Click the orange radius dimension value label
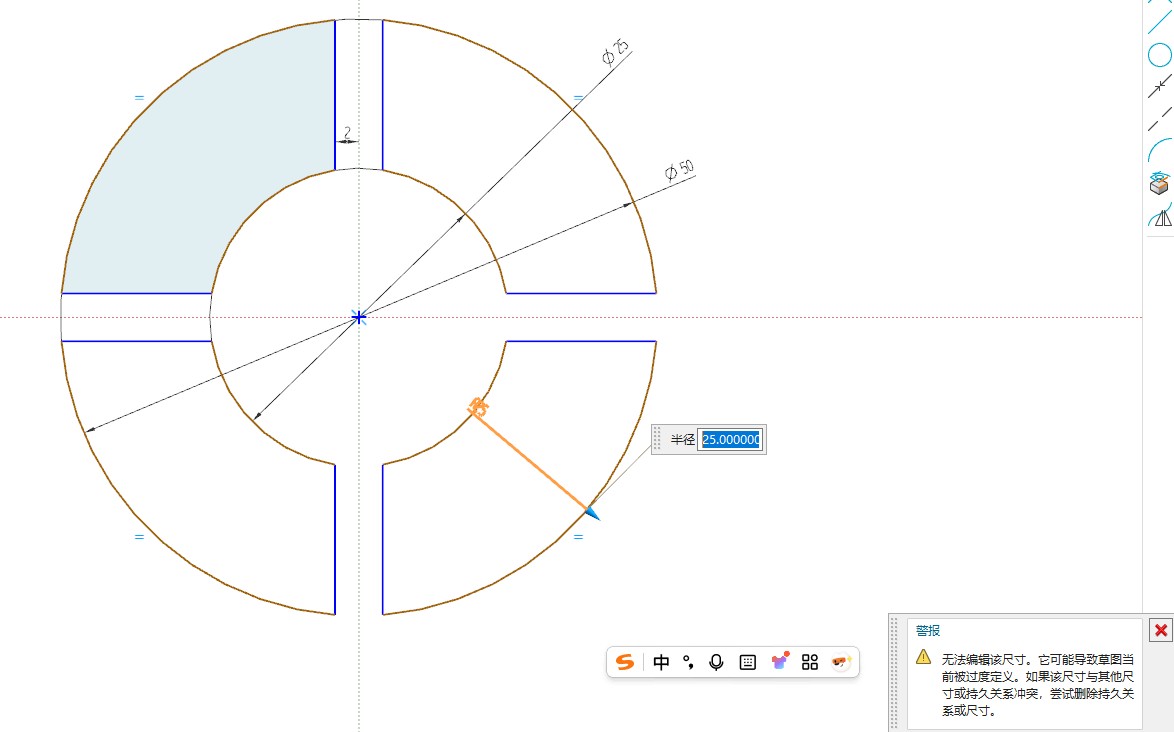 478,408
